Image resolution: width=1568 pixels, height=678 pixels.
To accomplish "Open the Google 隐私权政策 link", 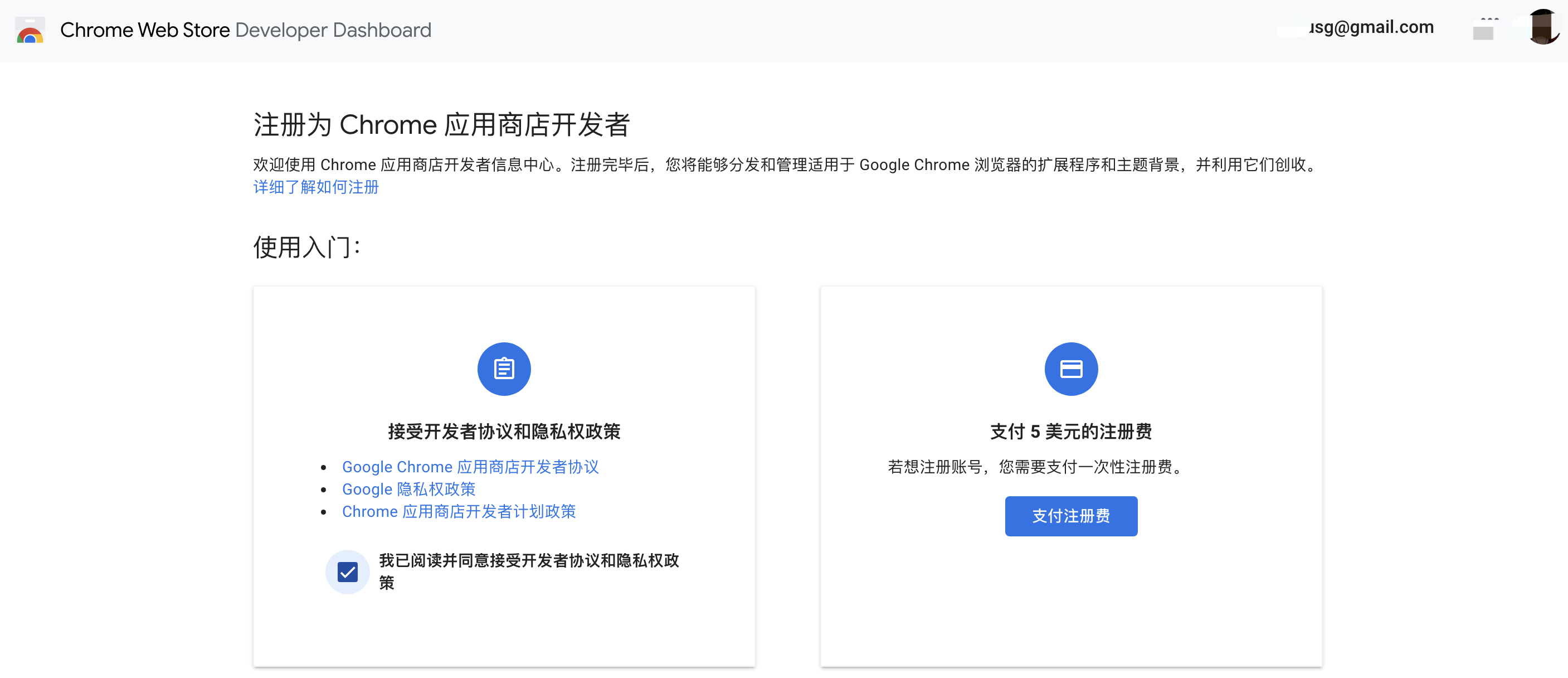I will tap(408, 489).
